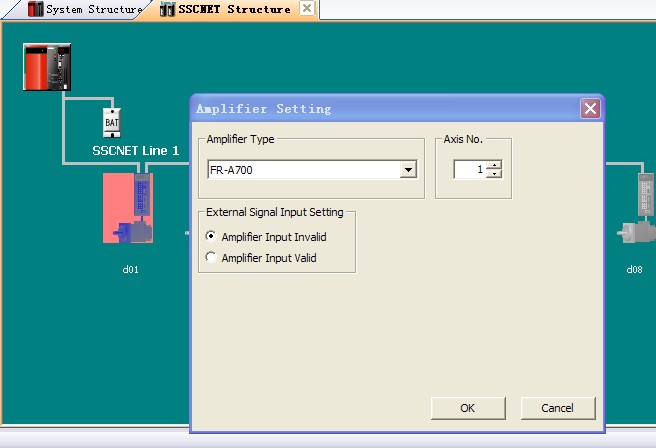Click the SSCNET Structure tab icon
Image resolution: width=656 pixels, height=448 pixels.
click(x=167, y=10)
